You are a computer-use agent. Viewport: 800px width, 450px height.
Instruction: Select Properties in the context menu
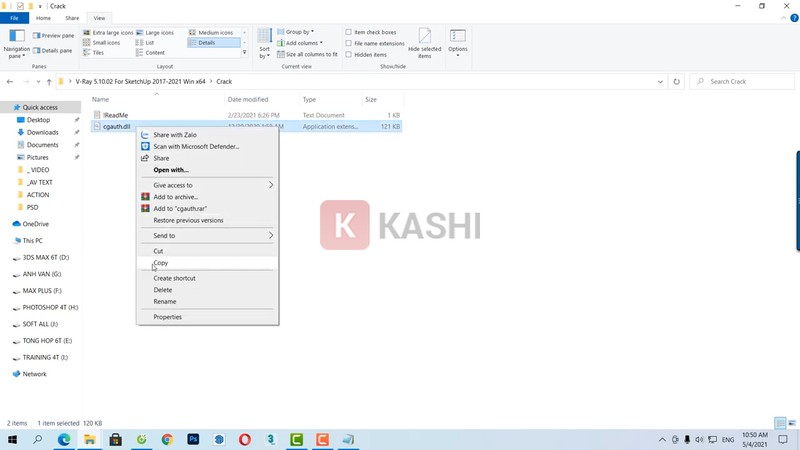[x=167, y=317]
